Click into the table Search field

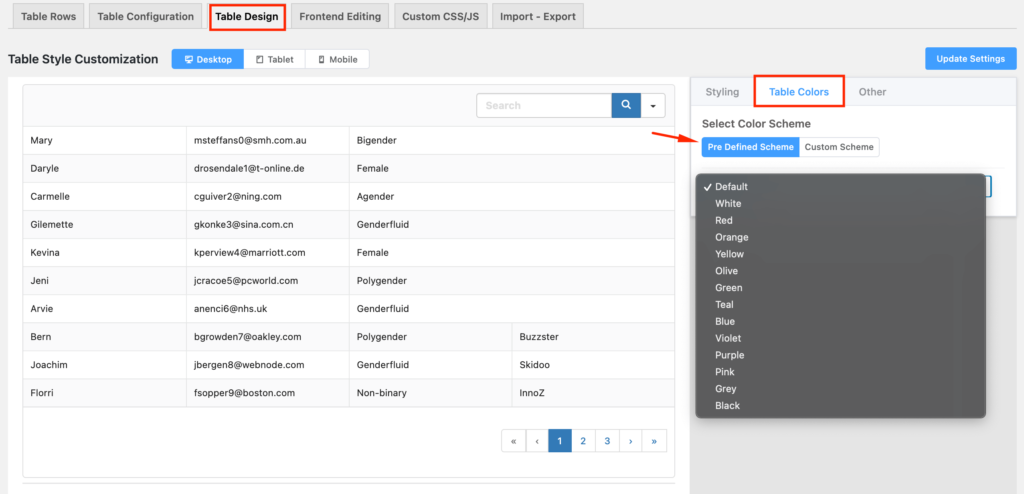click(543, 105)
